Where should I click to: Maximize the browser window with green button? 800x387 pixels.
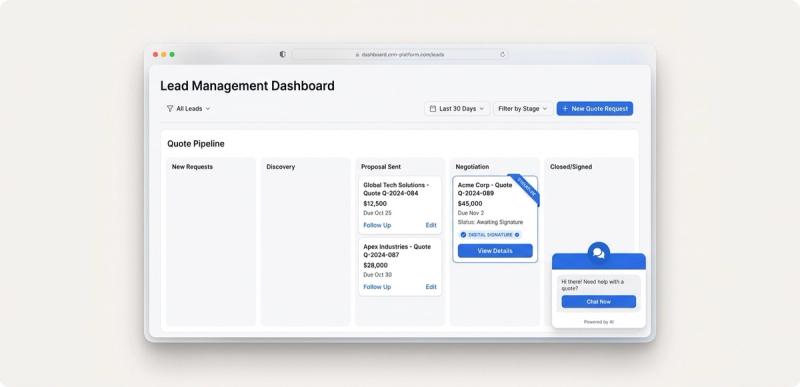pos(172,54)
